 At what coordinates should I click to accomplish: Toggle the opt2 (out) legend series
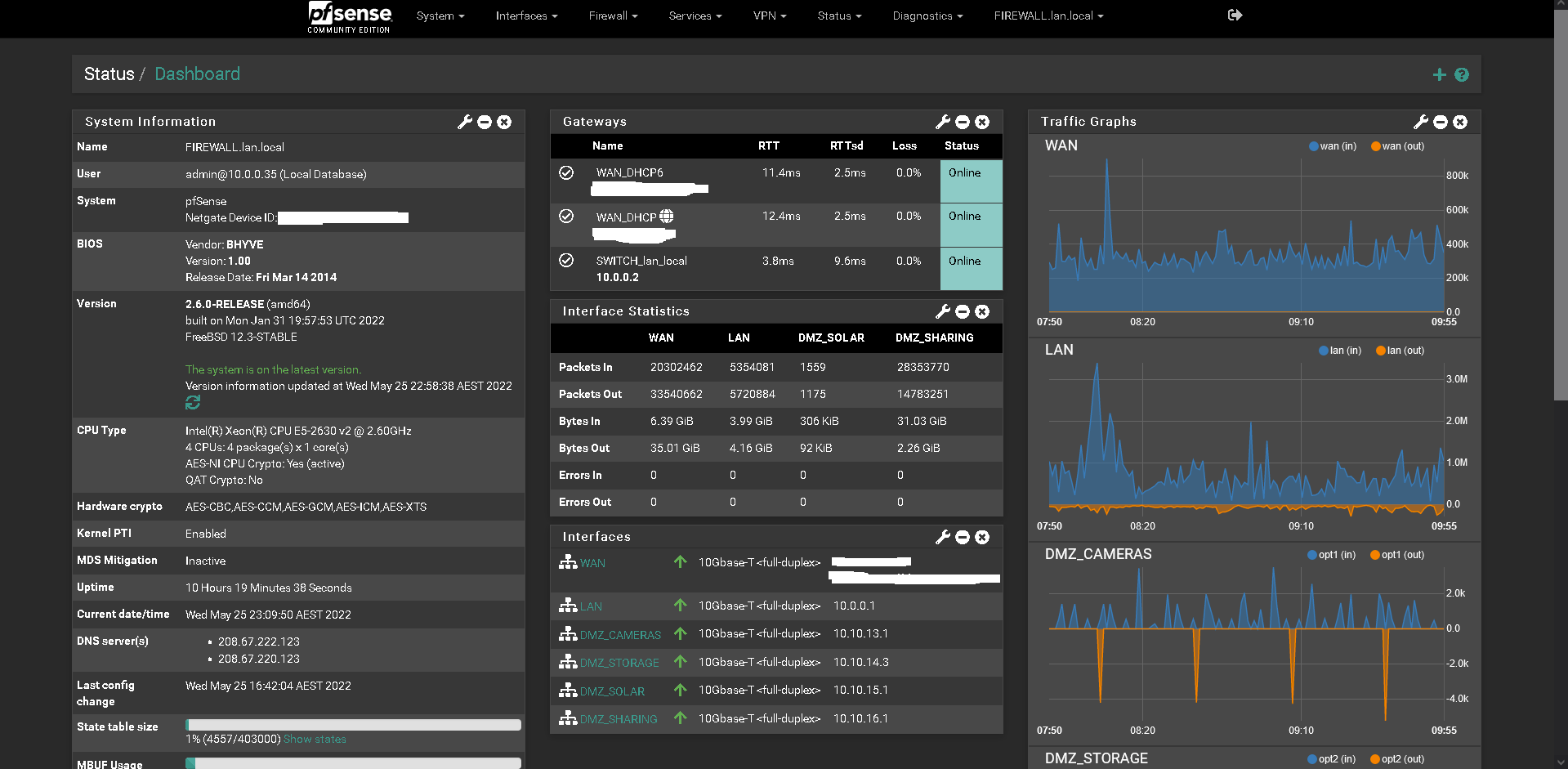[1397, 759]
